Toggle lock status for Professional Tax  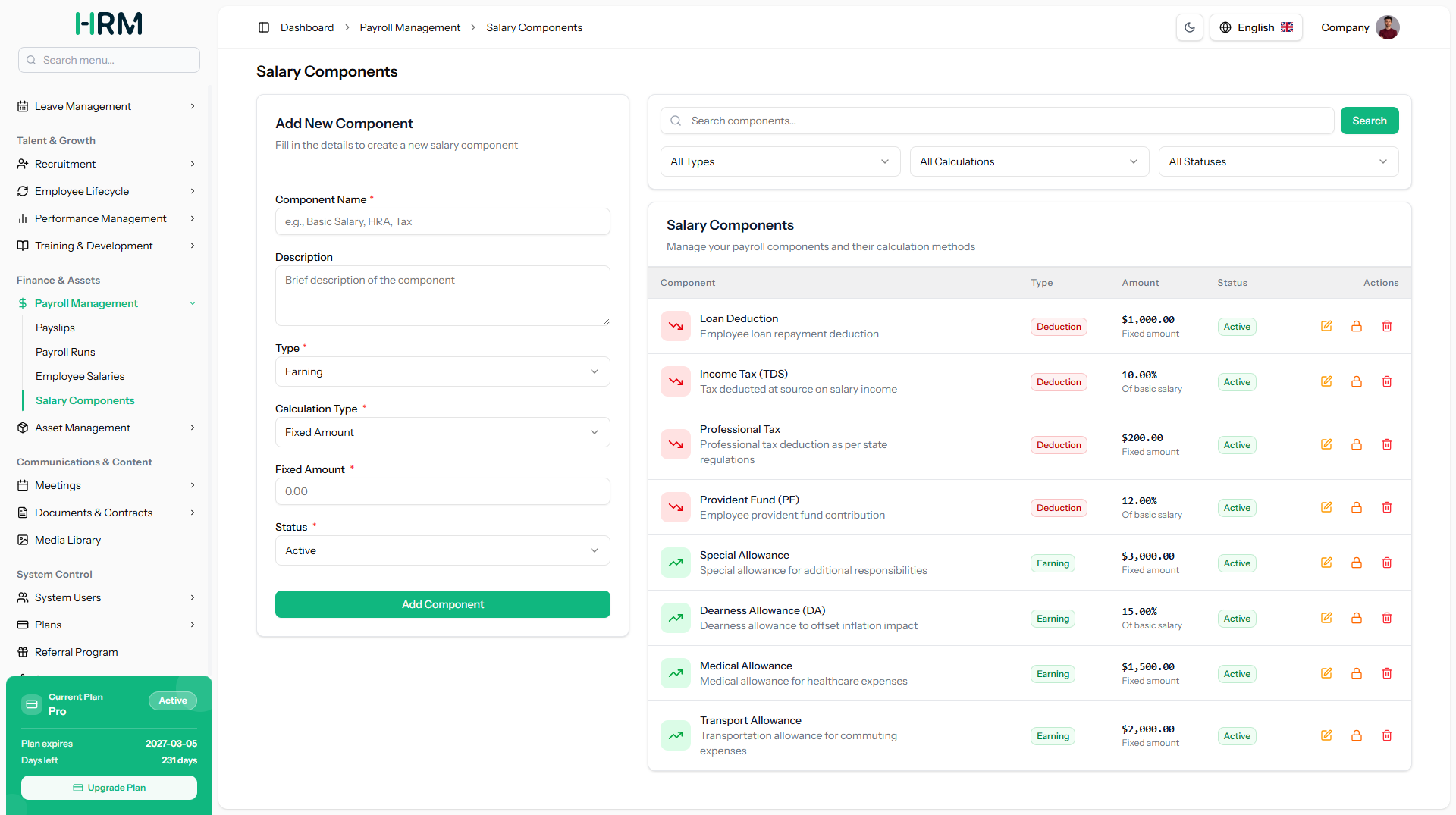1357,444
